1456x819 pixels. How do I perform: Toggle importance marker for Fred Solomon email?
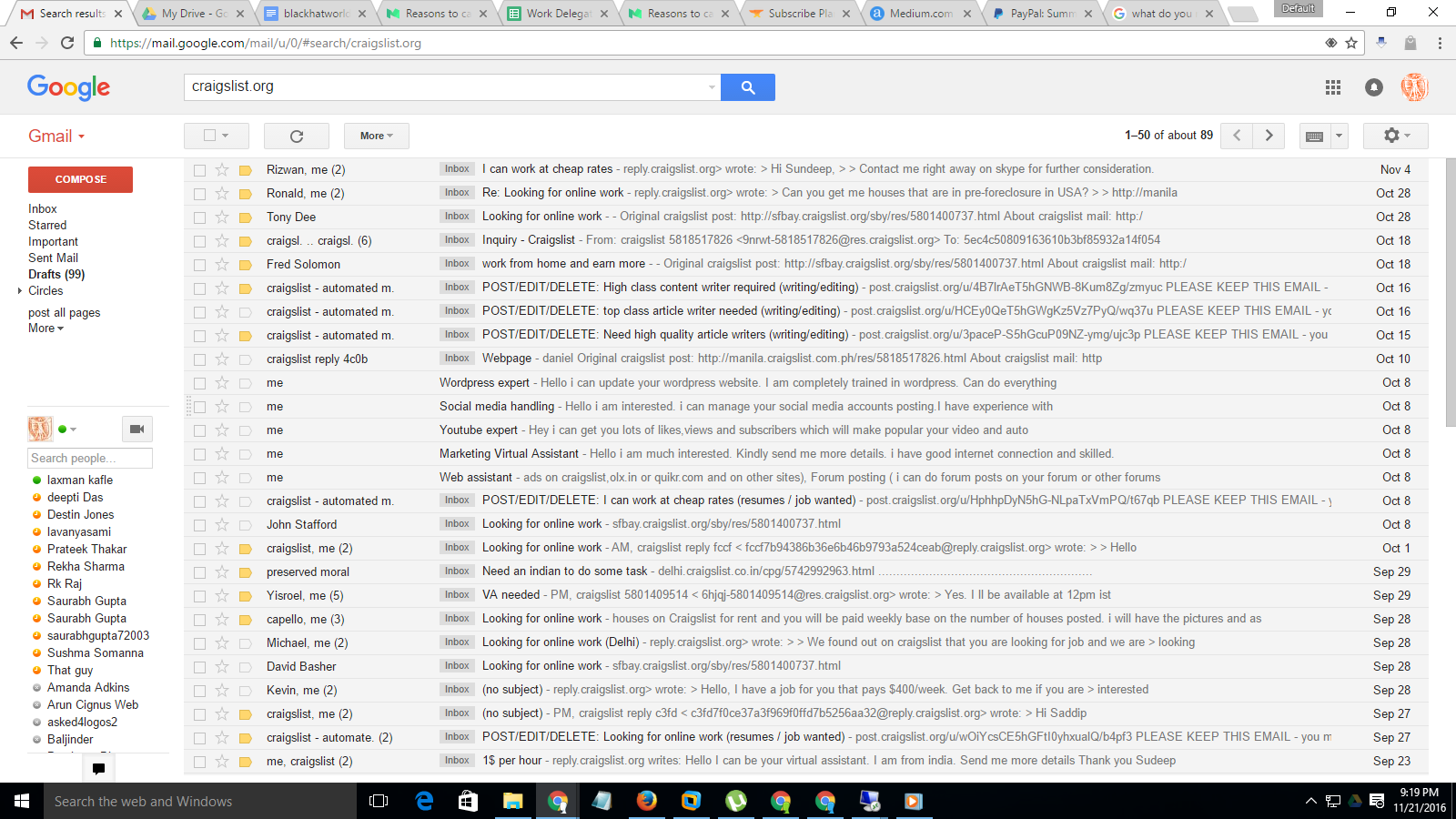(245, 264)
